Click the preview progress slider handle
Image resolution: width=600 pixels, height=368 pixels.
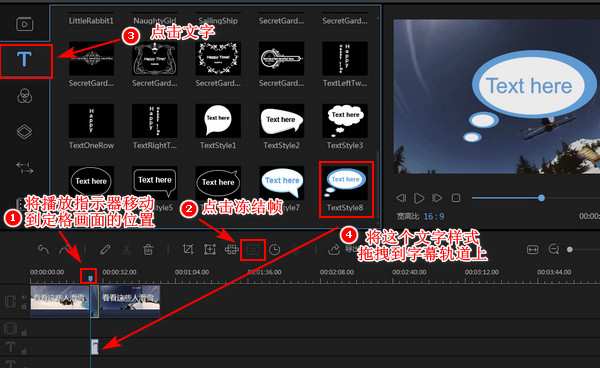(541, 198)
